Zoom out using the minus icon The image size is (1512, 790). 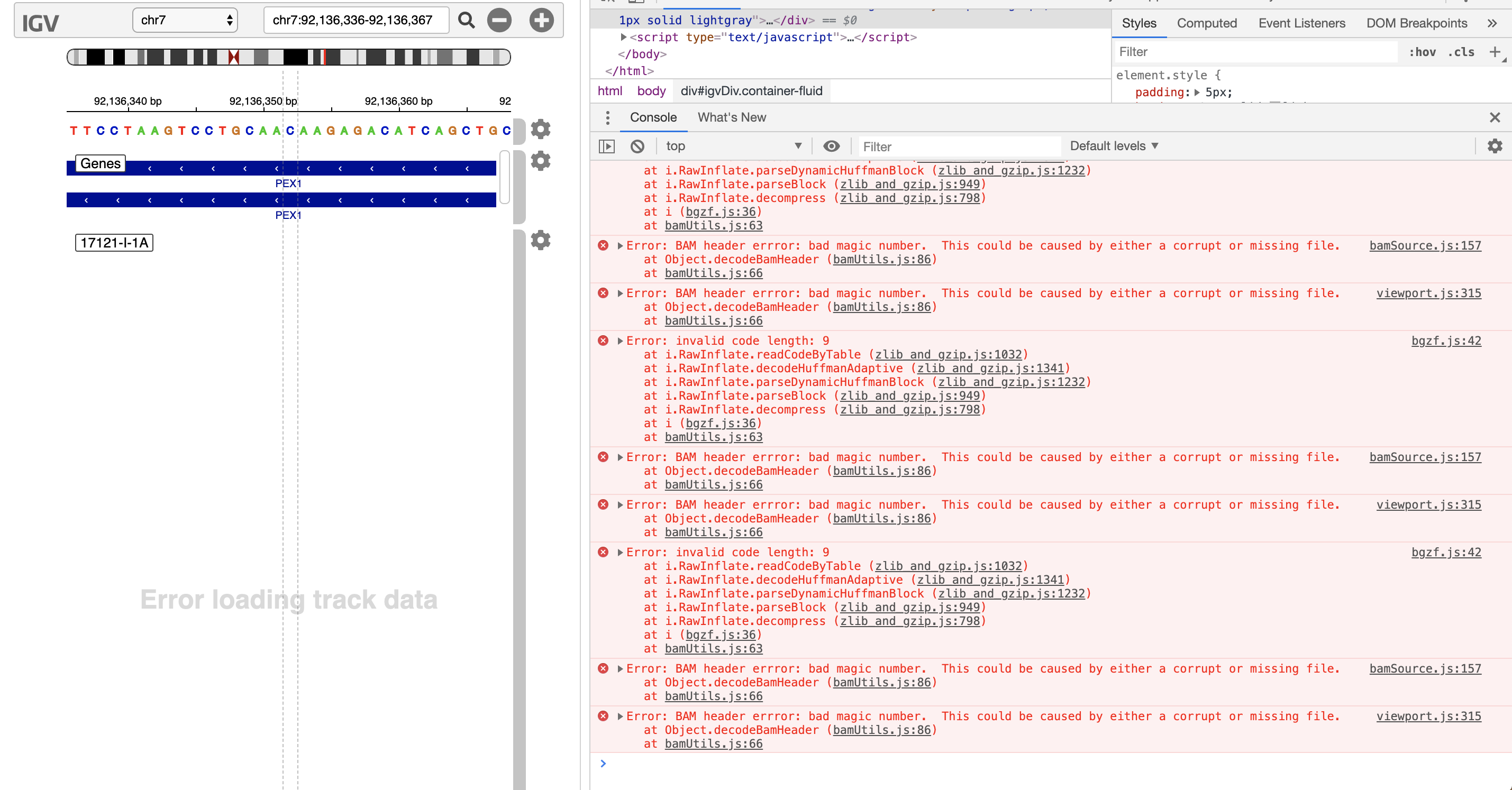coord(499,20)
